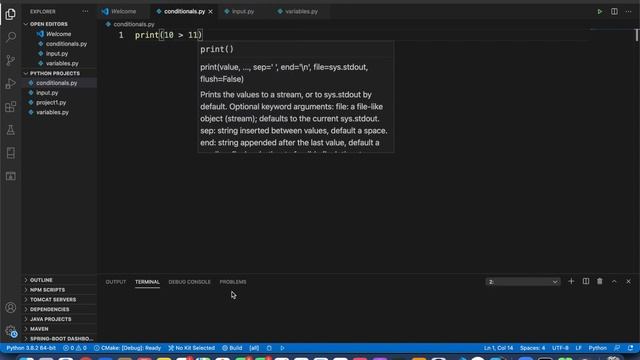
Task: Expand the Java Projects section
Action: (50, 319)
